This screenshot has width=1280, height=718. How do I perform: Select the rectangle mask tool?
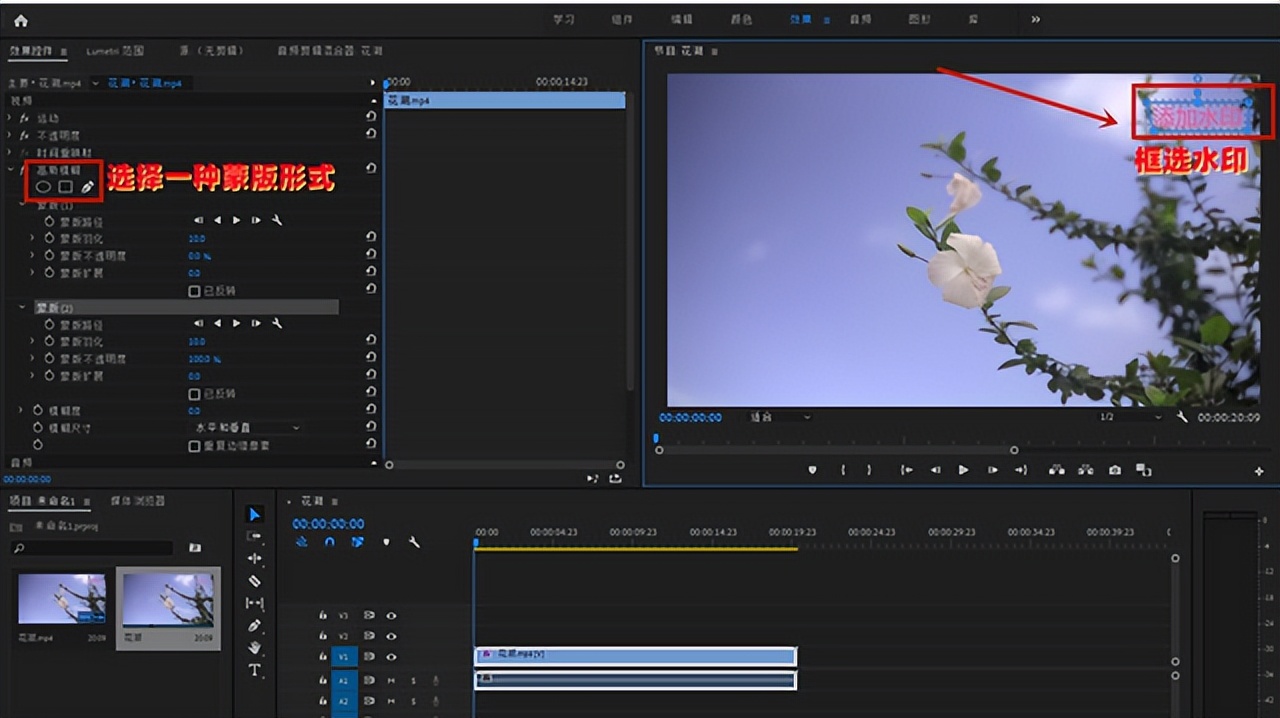[x=65, y=187]
